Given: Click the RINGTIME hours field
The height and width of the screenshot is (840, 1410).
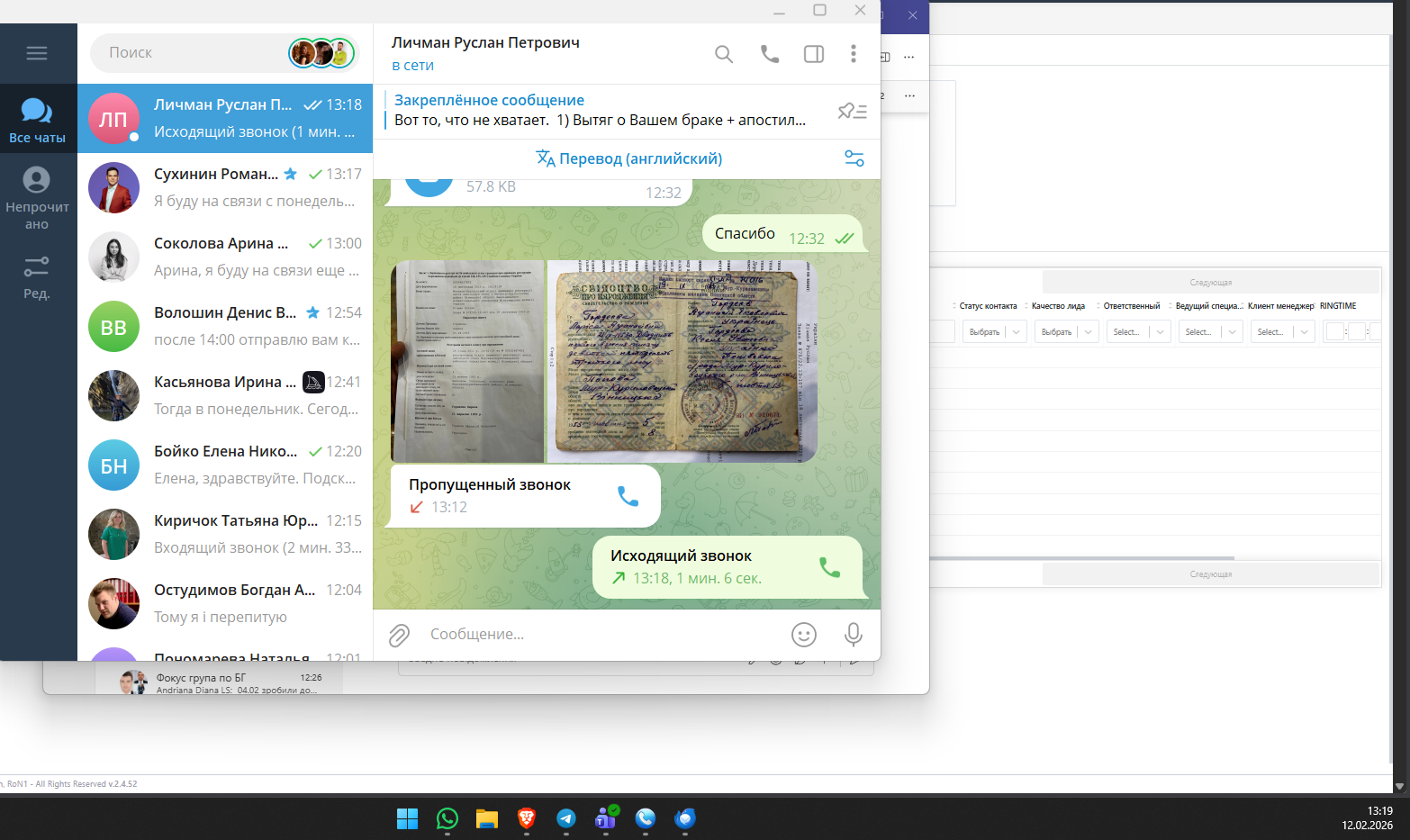Looking at the screenshot, I should click(1334, 332).
